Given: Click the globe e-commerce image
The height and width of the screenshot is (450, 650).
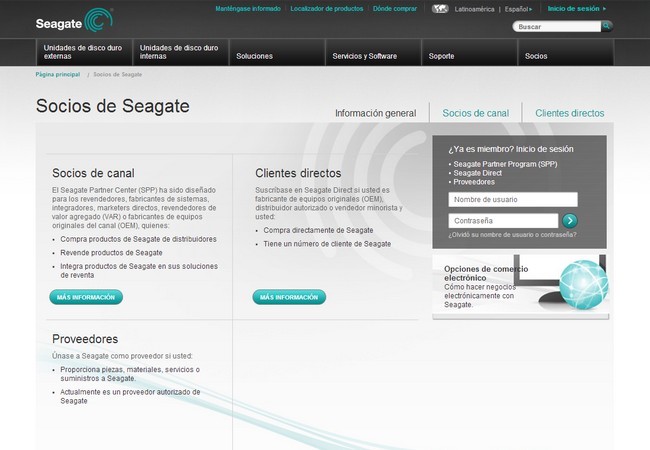Looking at the screenshot, I should [x=584, y=284].
